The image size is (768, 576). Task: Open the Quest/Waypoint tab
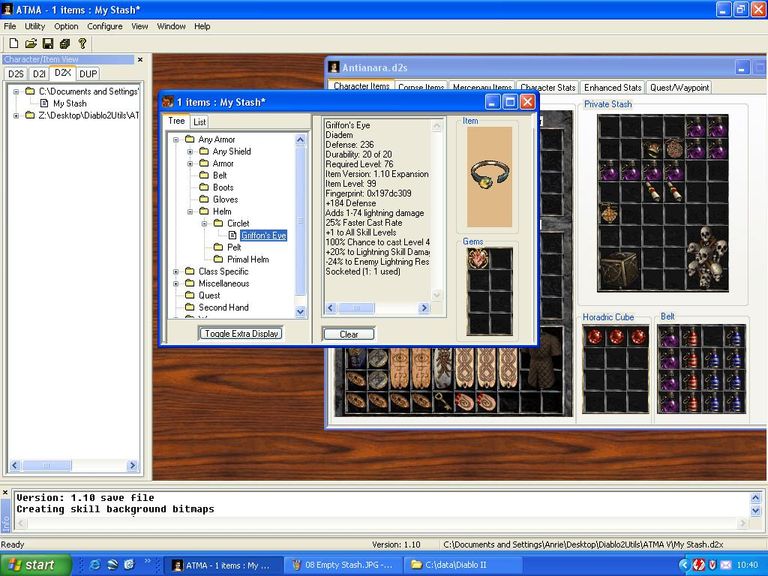tap(679, 88)
